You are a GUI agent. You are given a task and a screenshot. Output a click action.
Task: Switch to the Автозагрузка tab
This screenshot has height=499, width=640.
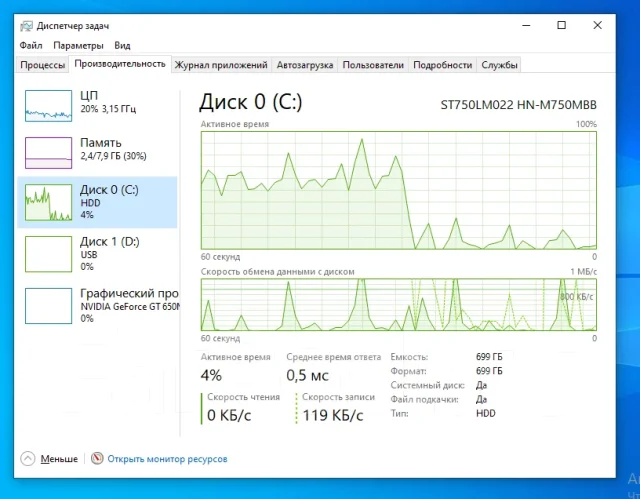coord(305,65)
